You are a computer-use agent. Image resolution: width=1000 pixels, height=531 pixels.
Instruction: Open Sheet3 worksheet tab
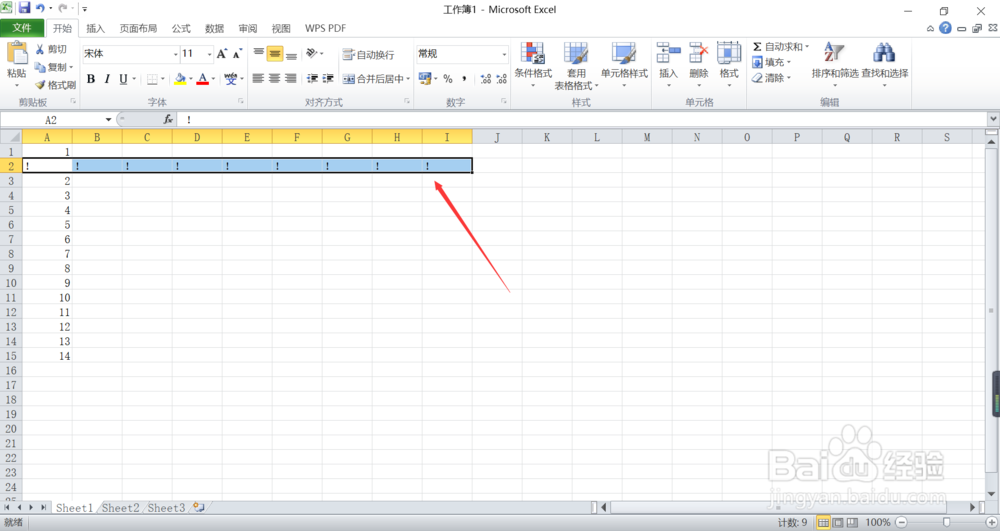pyautogui.click(x=166, y=507)
